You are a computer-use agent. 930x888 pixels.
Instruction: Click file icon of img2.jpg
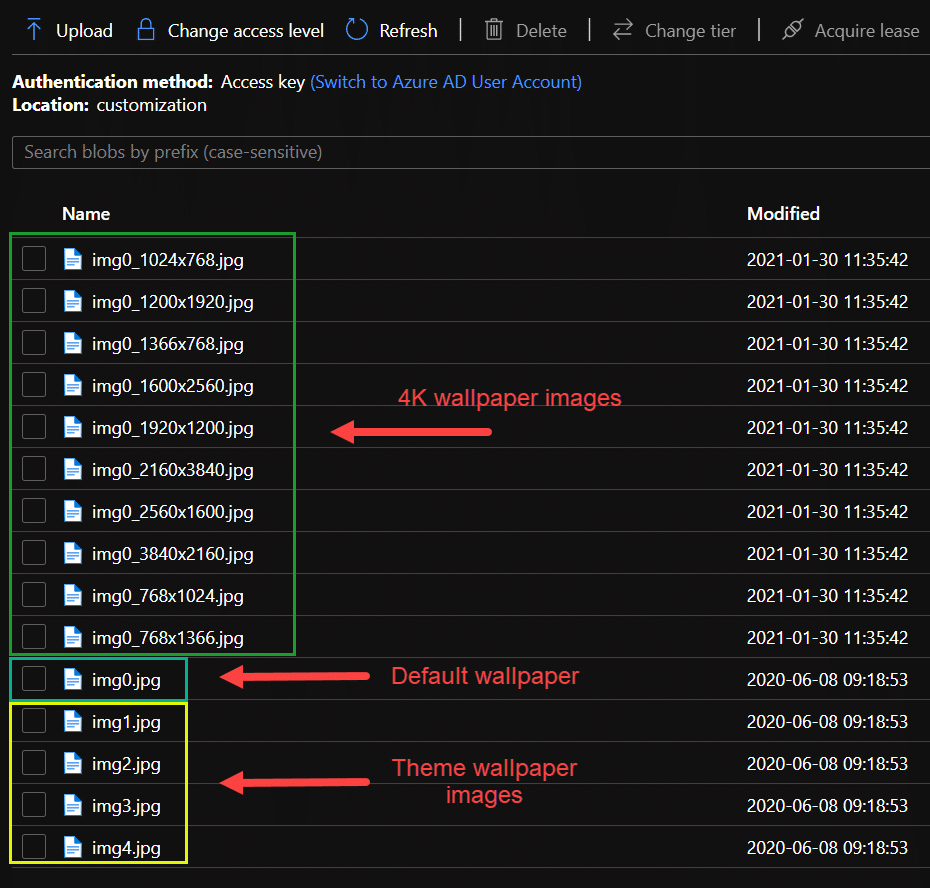[x=73, y=764]
